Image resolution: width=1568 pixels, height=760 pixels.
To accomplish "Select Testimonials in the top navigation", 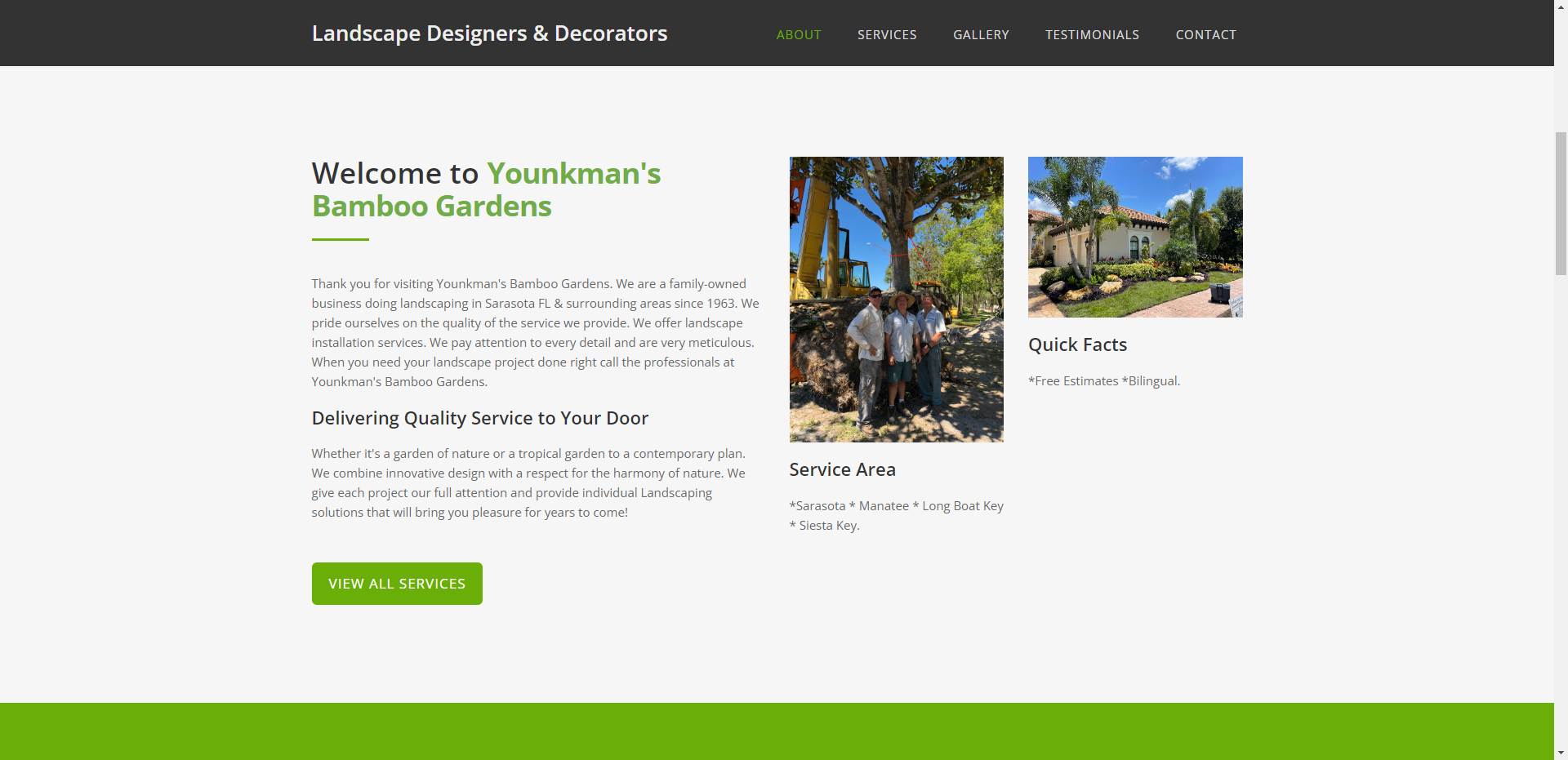I will [x=1091, y=35].
